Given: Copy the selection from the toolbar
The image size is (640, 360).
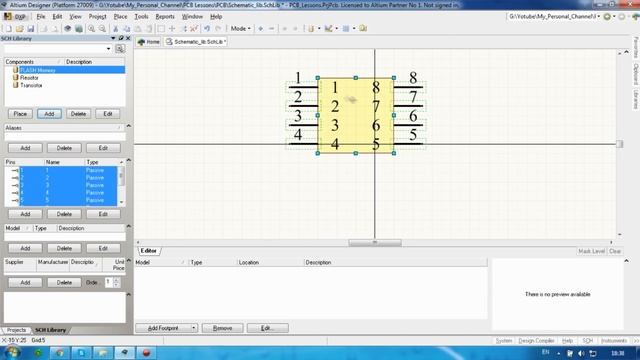Looking at the screenshot, I should (x=127, y=29).
